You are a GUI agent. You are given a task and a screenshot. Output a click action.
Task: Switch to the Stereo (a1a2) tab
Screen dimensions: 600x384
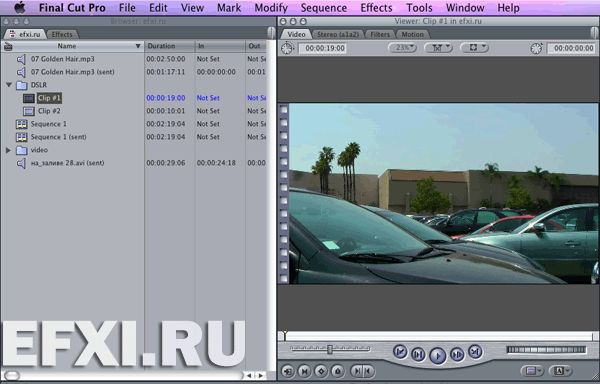[338, 34]
